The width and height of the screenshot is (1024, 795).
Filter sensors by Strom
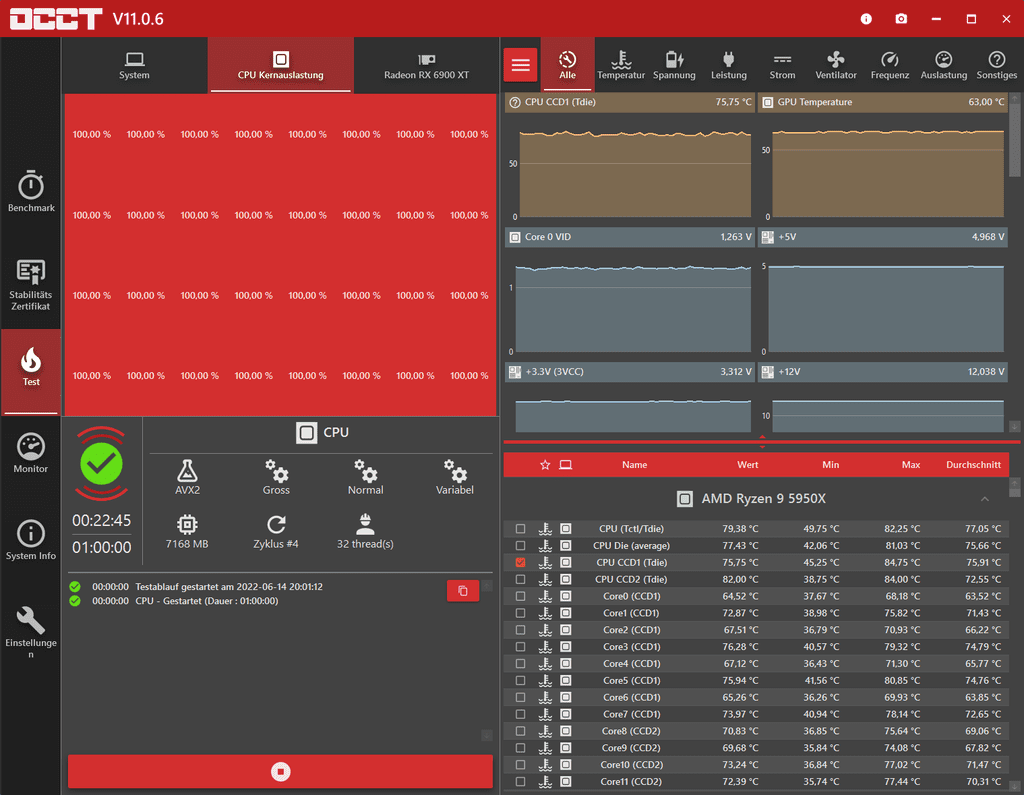pyautogui.click(x=782, y=65)
